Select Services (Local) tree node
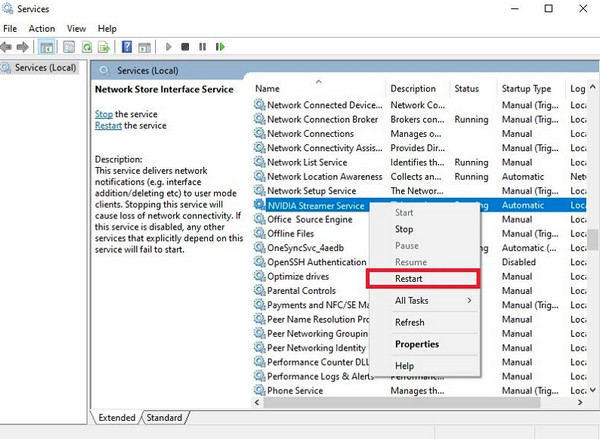Viewport: 600px width, 439px height. point(45,68)
